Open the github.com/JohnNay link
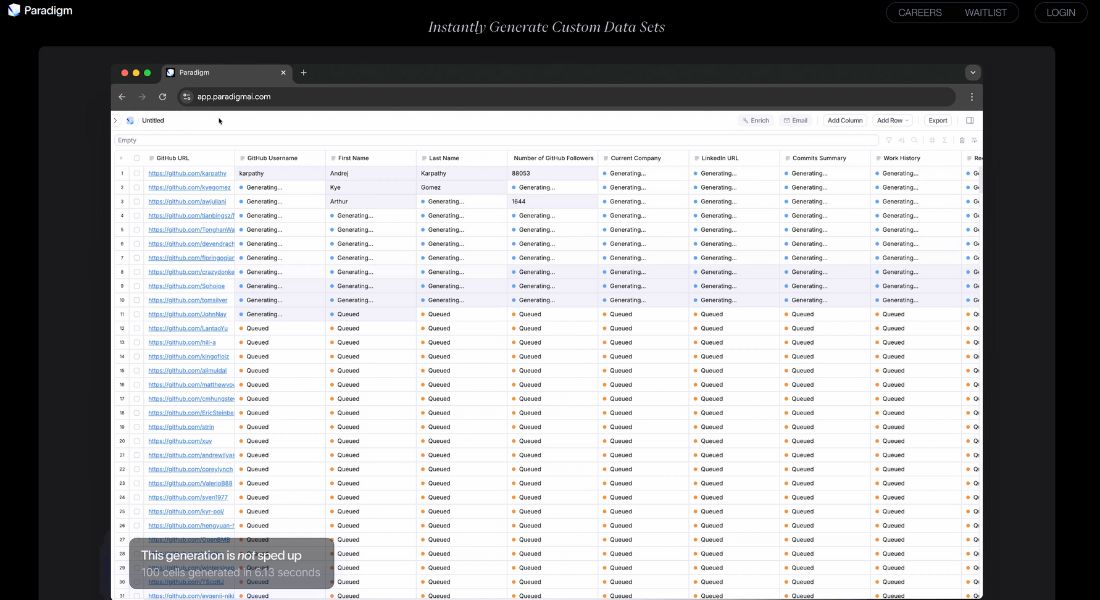The image size is (1100, 600). (x=187, y=314)
